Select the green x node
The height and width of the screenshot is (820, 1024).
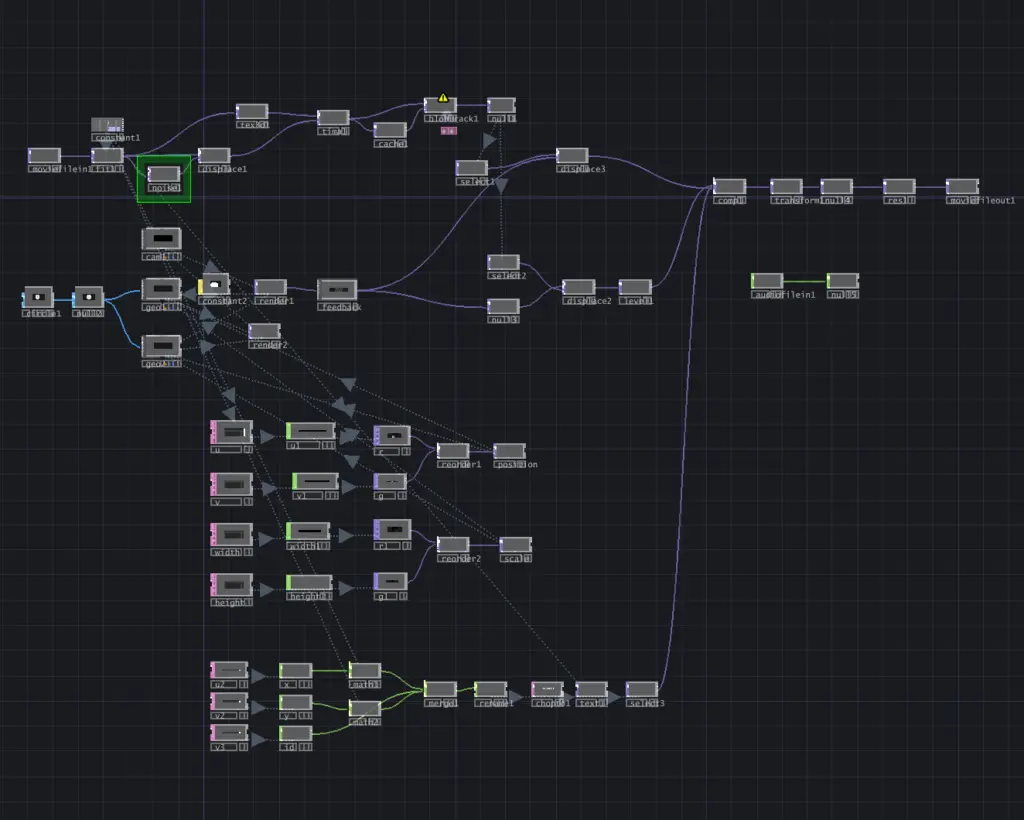(x=296, y=670)
